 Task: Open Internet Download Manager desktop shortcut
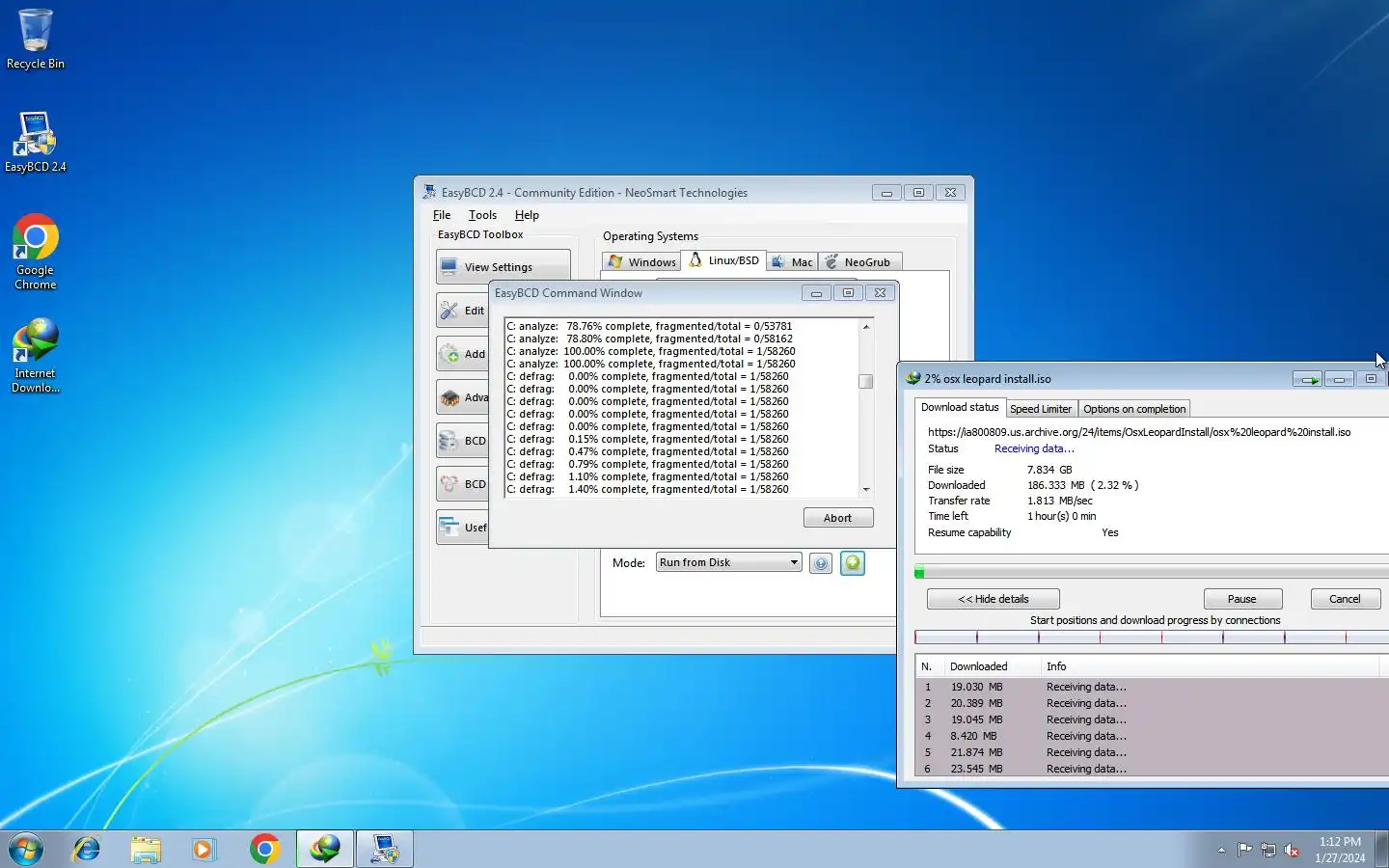pos(36,355)
